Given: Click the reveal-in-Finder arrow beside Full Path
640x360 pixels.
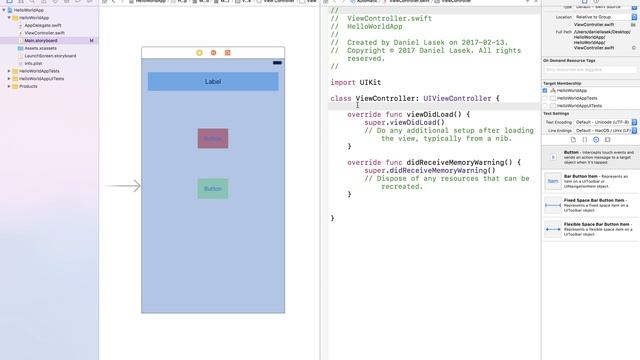Looking at the screenshot, I should 634,48.
